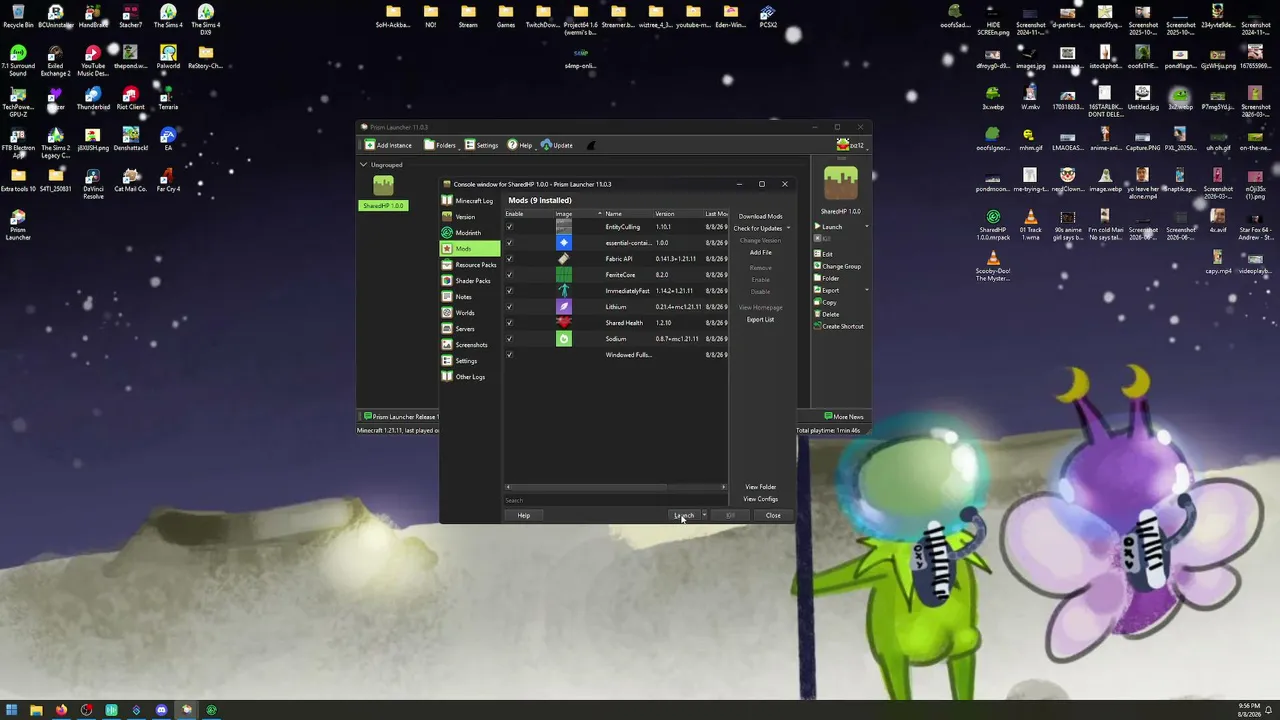The width and height of the screenshot is (1280, 720).
Task: Click the Download Mods button
Action: click(760, 217)
